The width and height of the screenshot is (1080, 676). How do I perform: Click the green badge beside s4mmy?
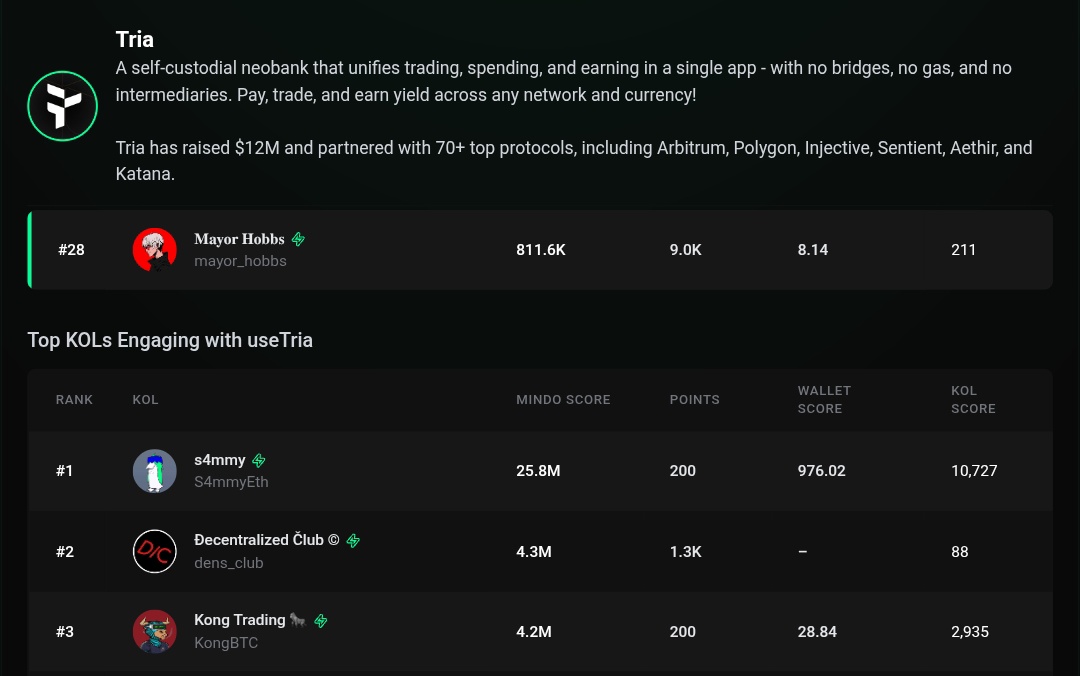pyautogui.click(x=259, y=461)
